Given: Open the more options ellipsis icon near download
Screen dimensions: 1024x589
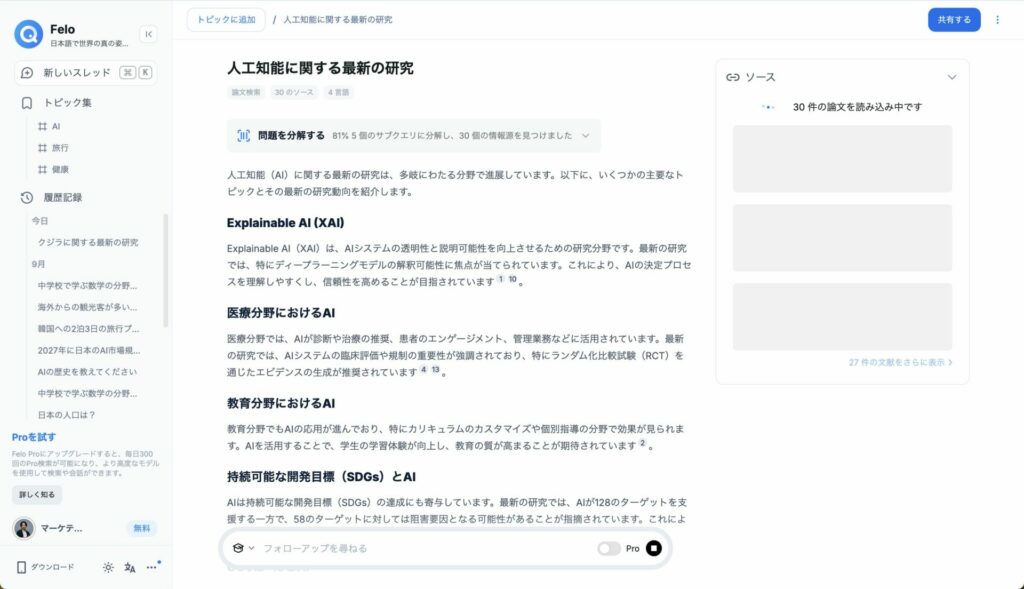Looking at the screenshot, I should pos(153,566).
